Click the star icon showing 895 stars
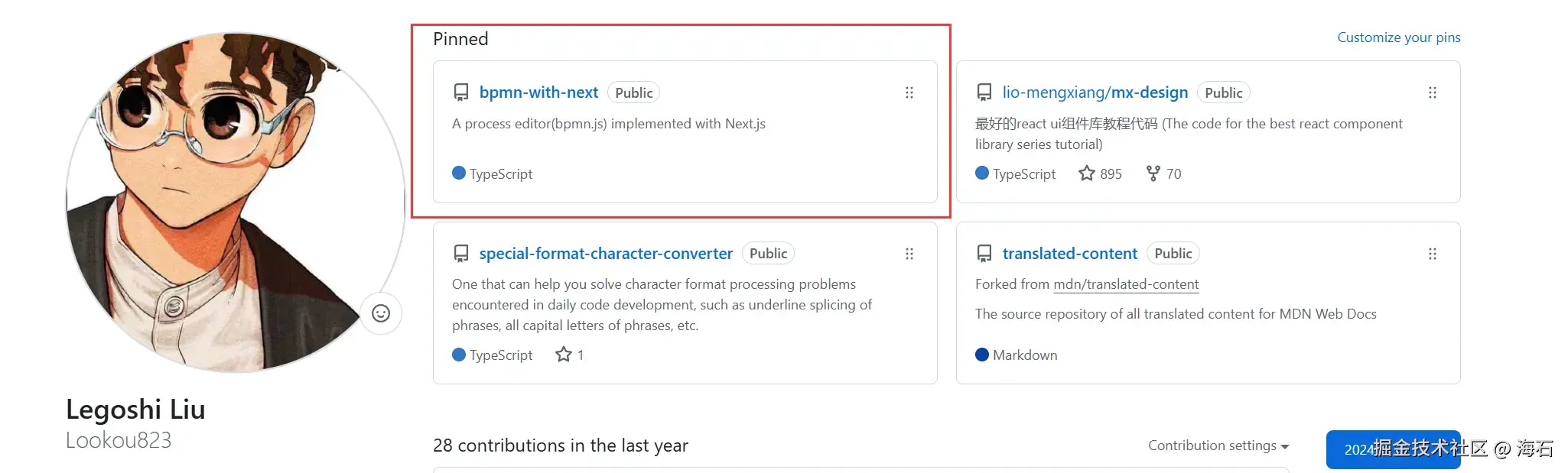This screenshot has width=1568, height=473. coord(1087,173)
